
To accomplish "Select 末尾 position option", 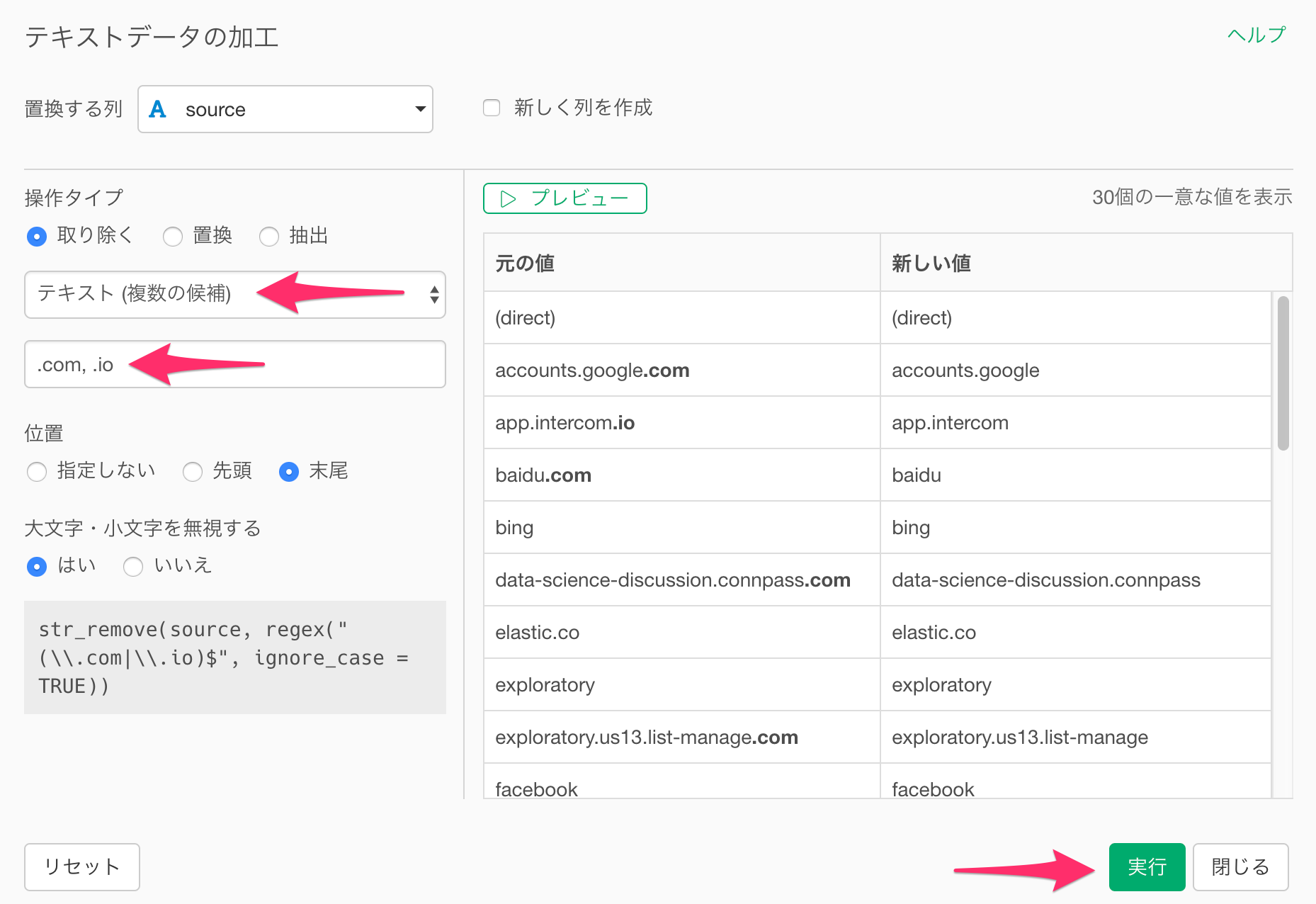I will (289, 471).
